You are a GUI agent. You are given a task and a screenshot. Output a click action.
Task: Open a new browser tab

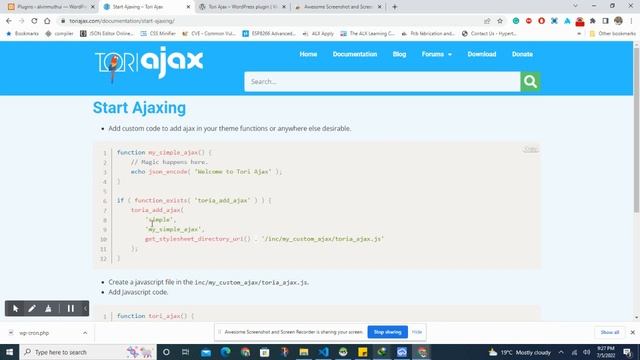coord(394,7)
